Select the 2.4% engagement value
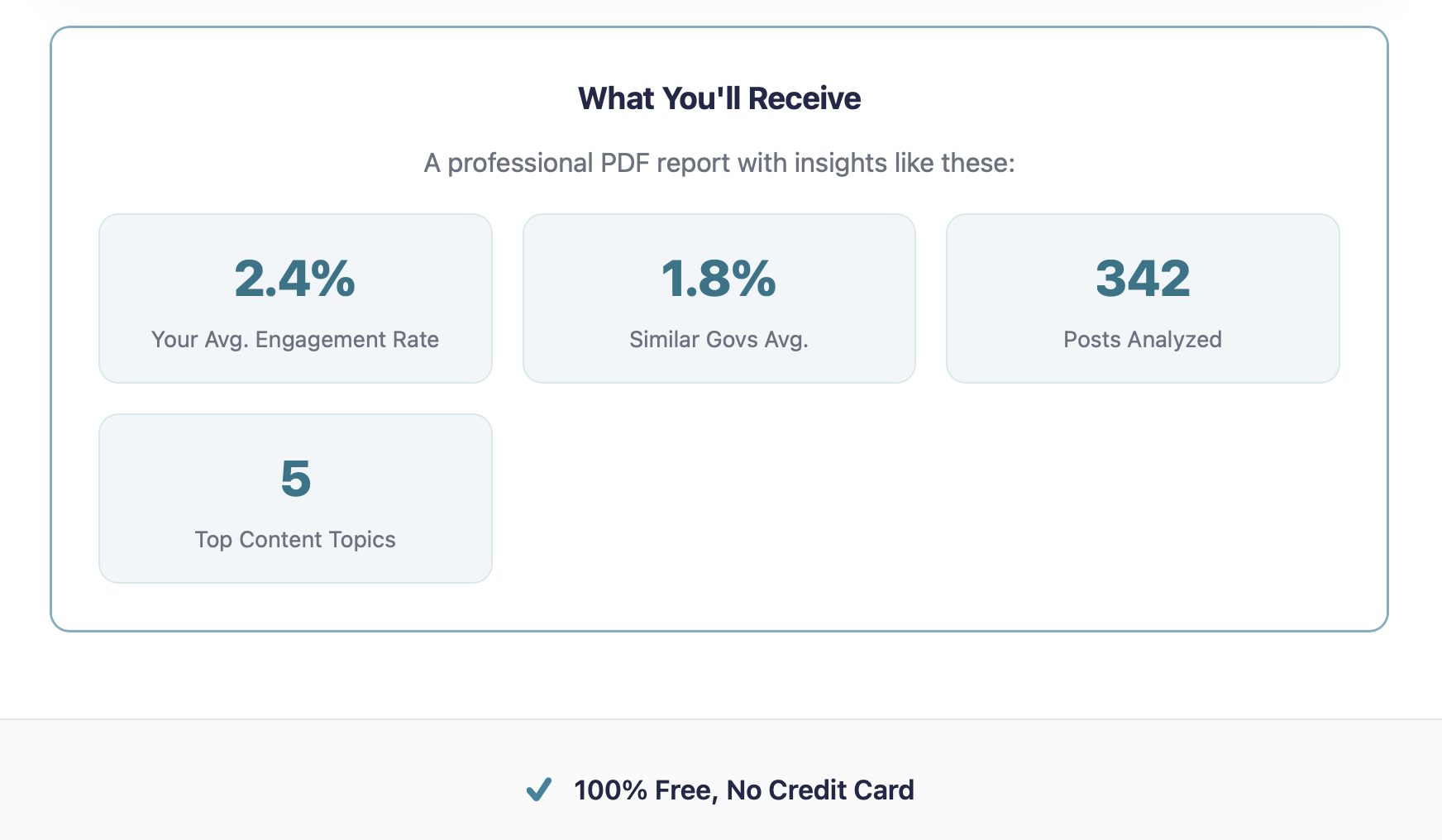This screenshot has height=840, width=1442. (295, 279)
